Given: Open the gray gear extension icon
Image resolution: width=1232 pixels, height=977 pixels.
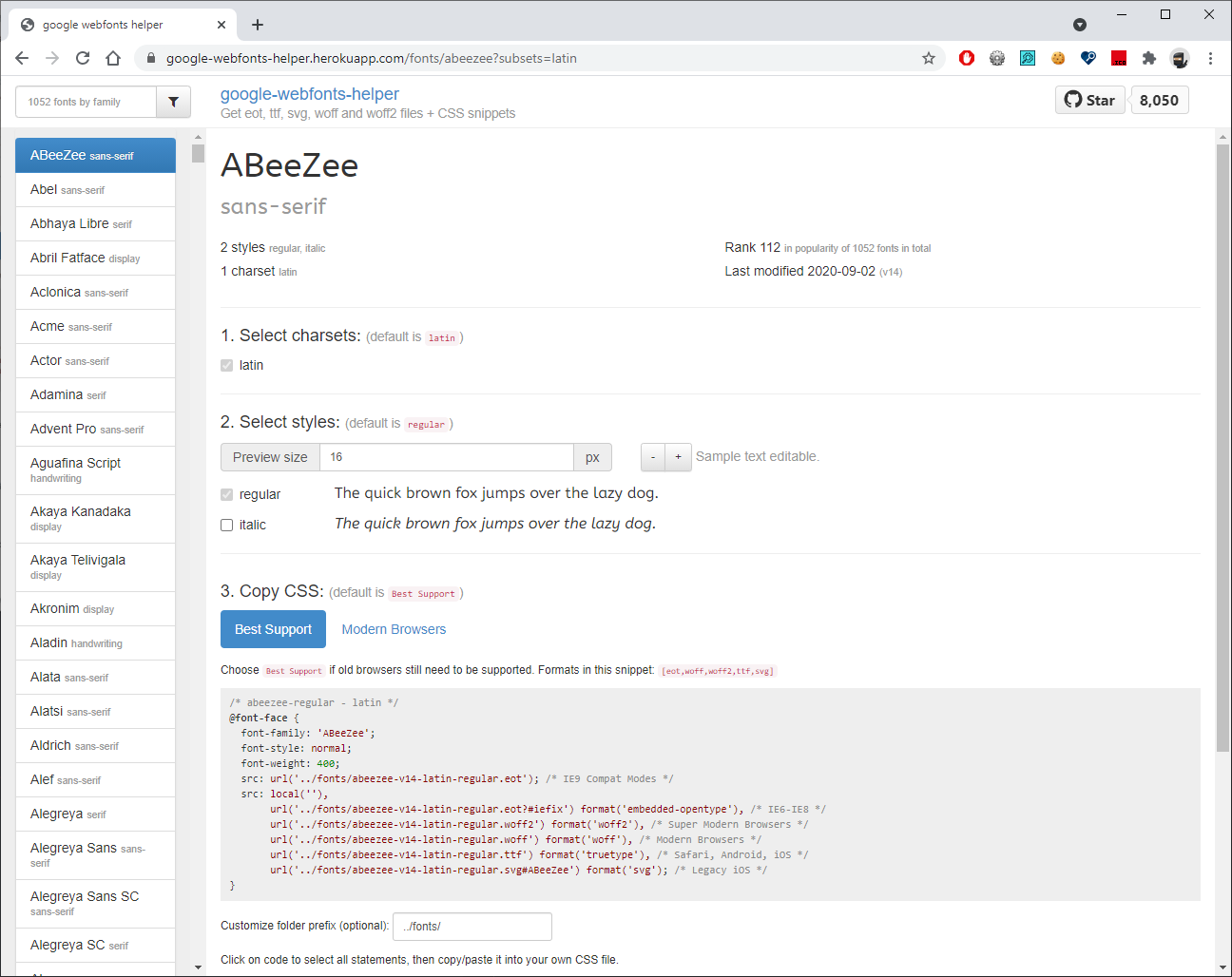Looking at the screenshot, I should (x=997, y=58).
